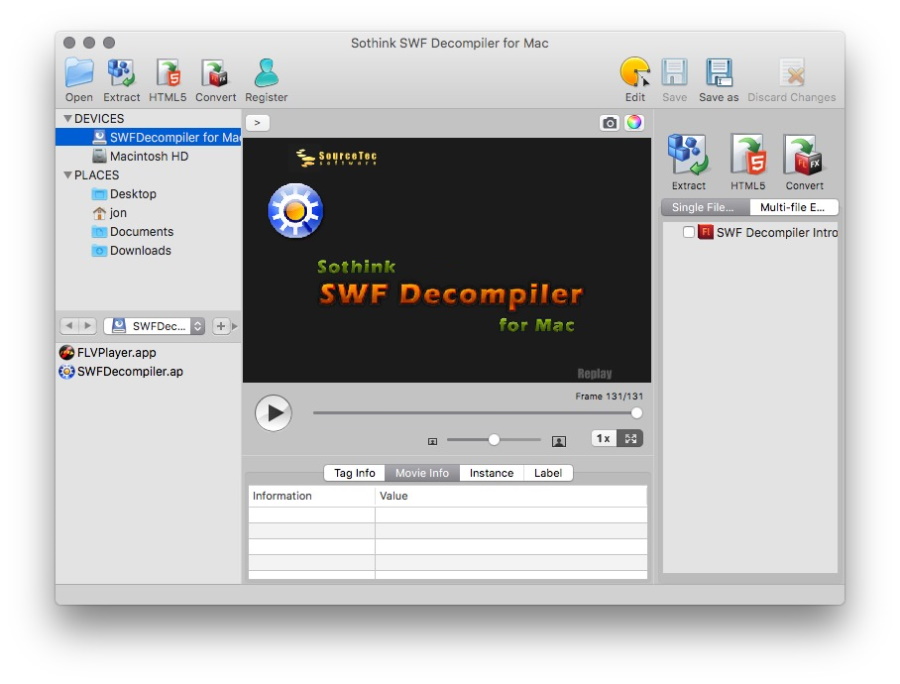Select FLVPlayer.app in file list

point(148,352)
